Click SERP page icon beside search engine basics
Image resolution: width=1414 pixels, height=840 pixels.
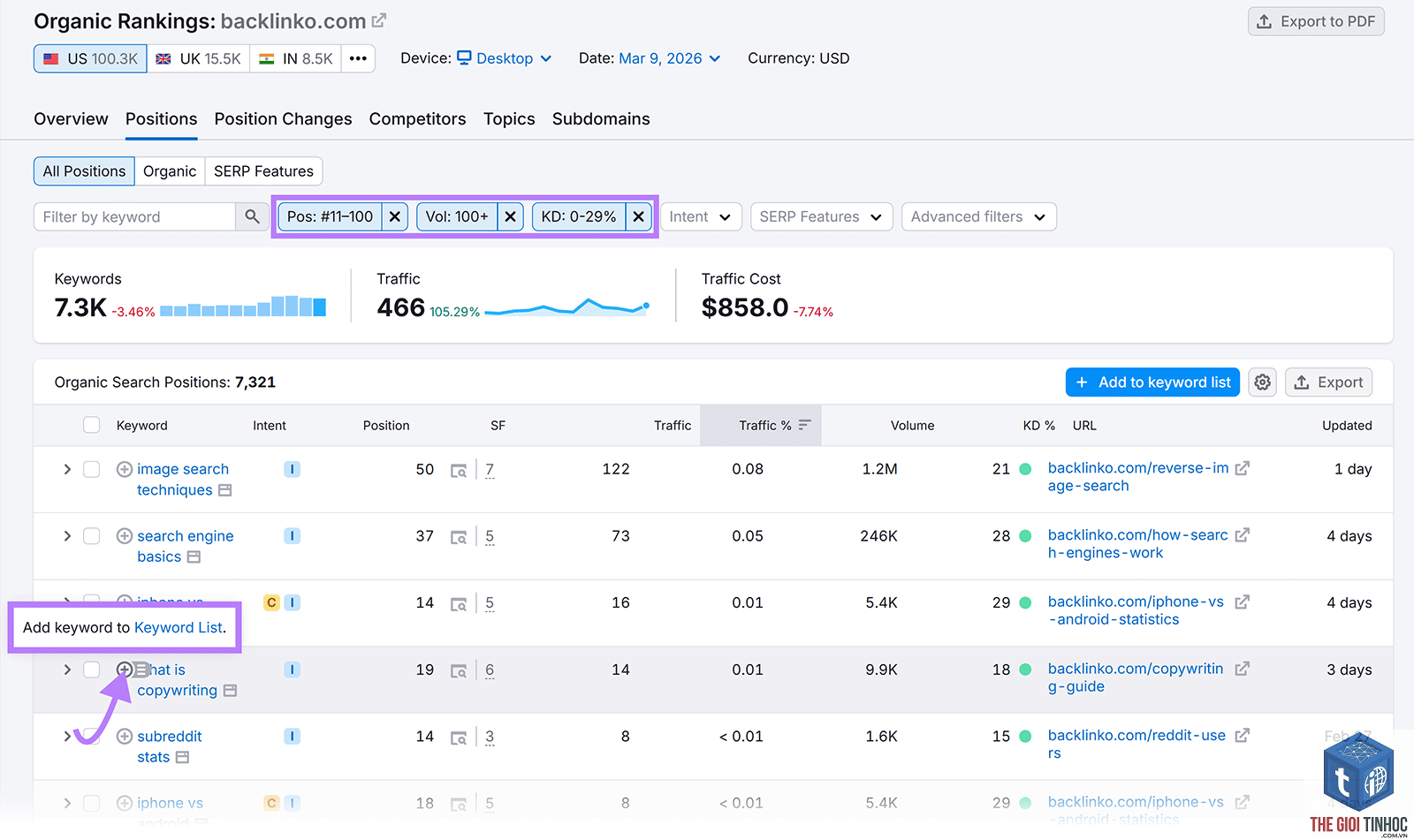[x=194, y=557]
